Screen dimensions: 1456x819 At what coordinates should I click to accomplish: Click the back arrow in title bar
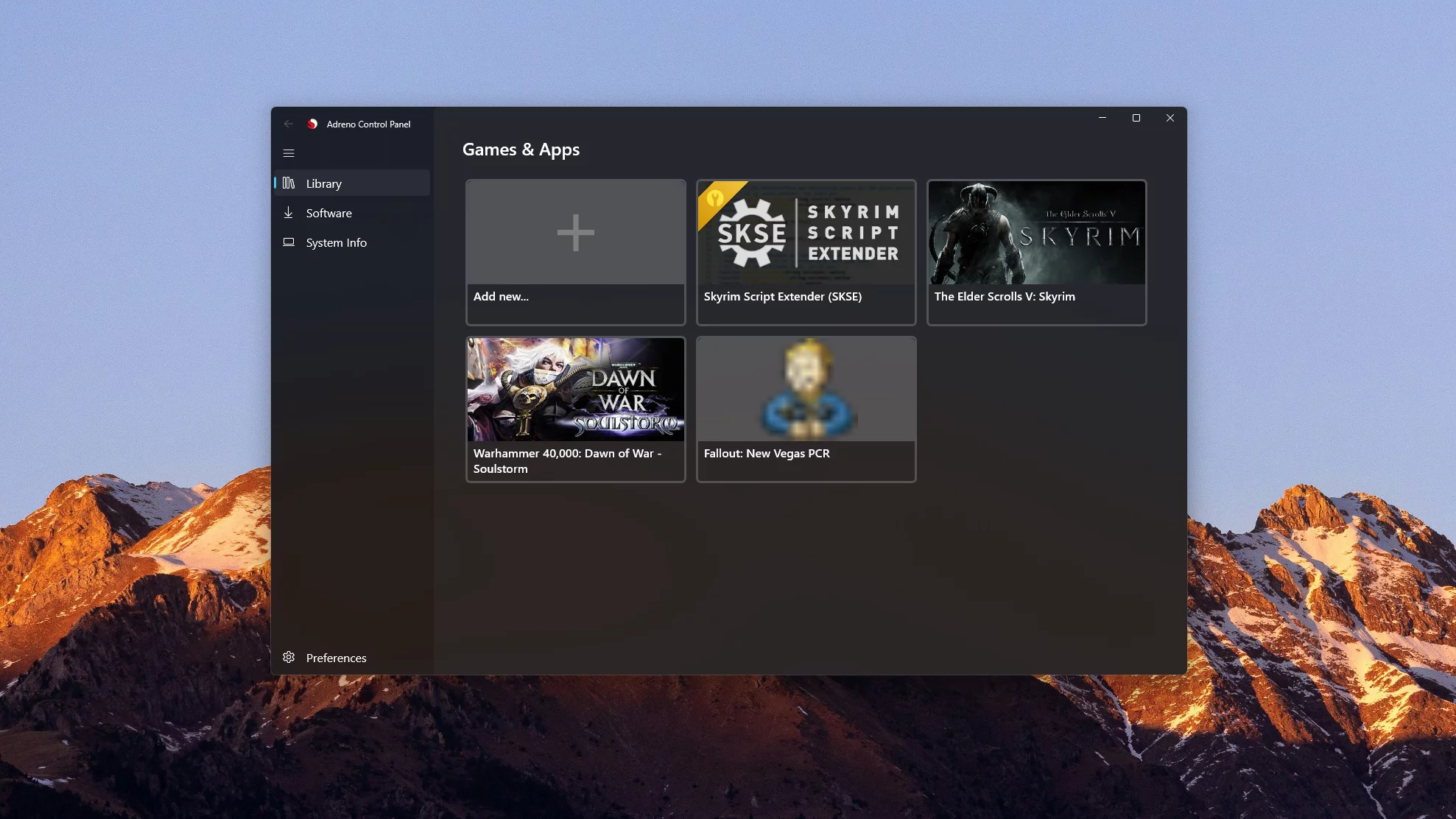pyautogui.click(x=289, y=124)
